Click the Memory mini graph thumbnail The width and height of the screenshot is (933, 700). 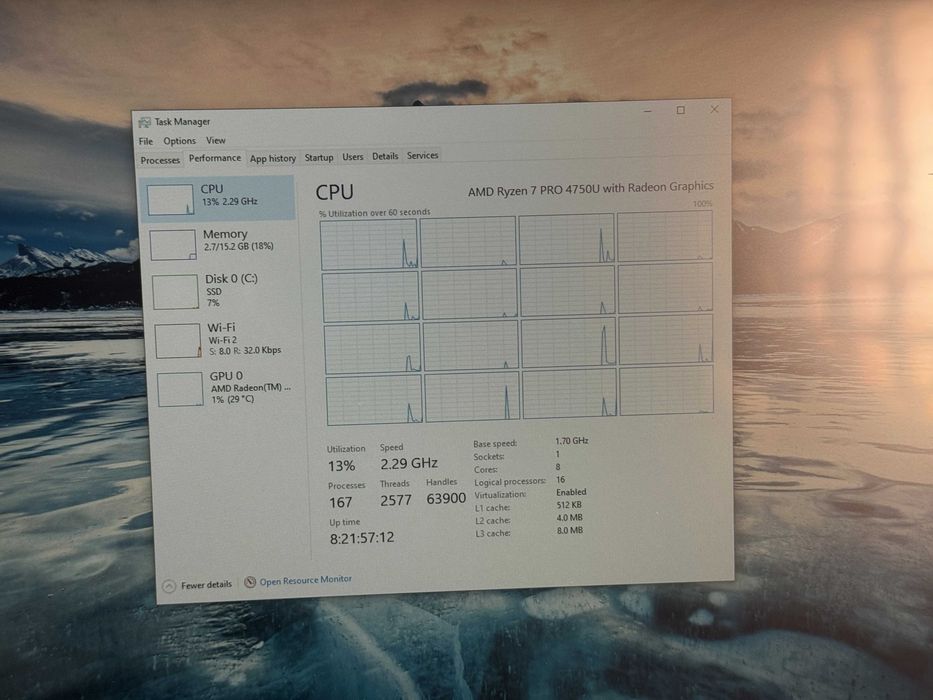(173, 245)
